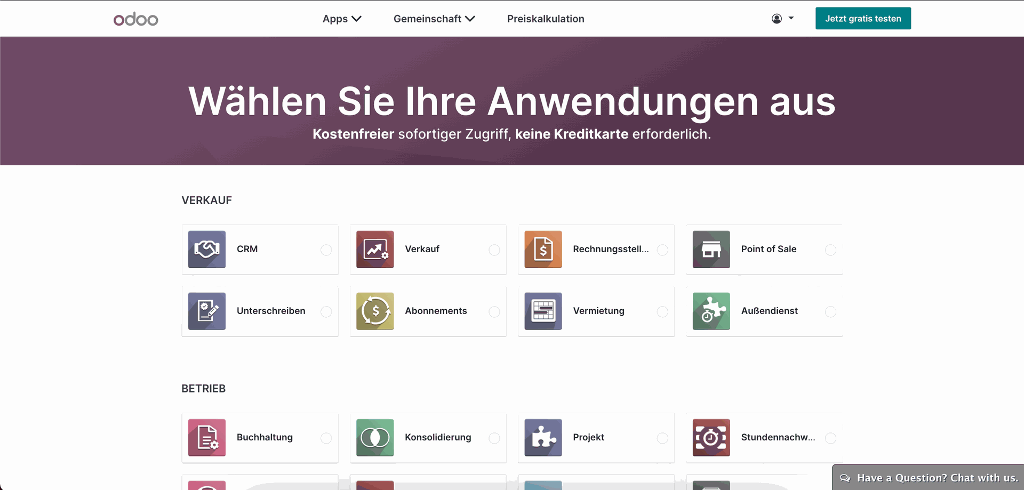This screenshot has width=1024, height=490.
Task: Go to Preiskalkulation page
Action: [545, 19]
